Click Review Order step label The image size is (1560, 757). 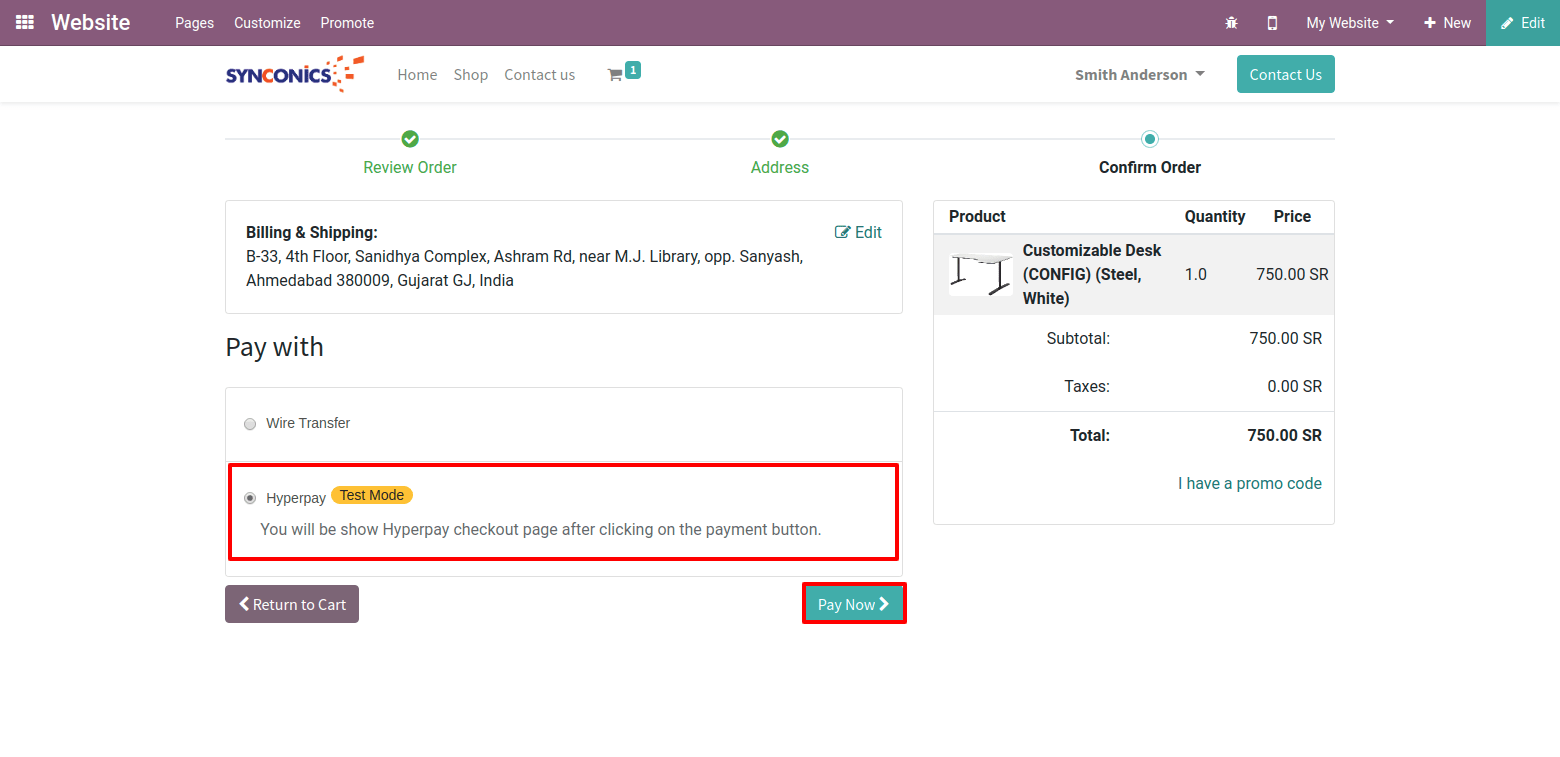[x=410, y=168]
